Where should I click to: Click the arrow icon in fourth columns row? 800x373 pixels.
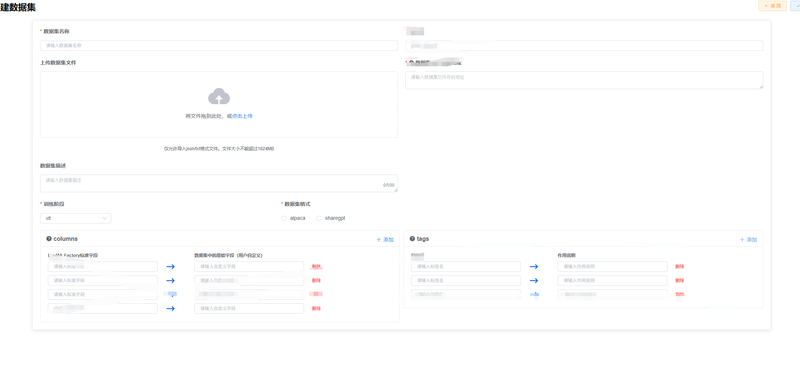[x=170, y=309]
